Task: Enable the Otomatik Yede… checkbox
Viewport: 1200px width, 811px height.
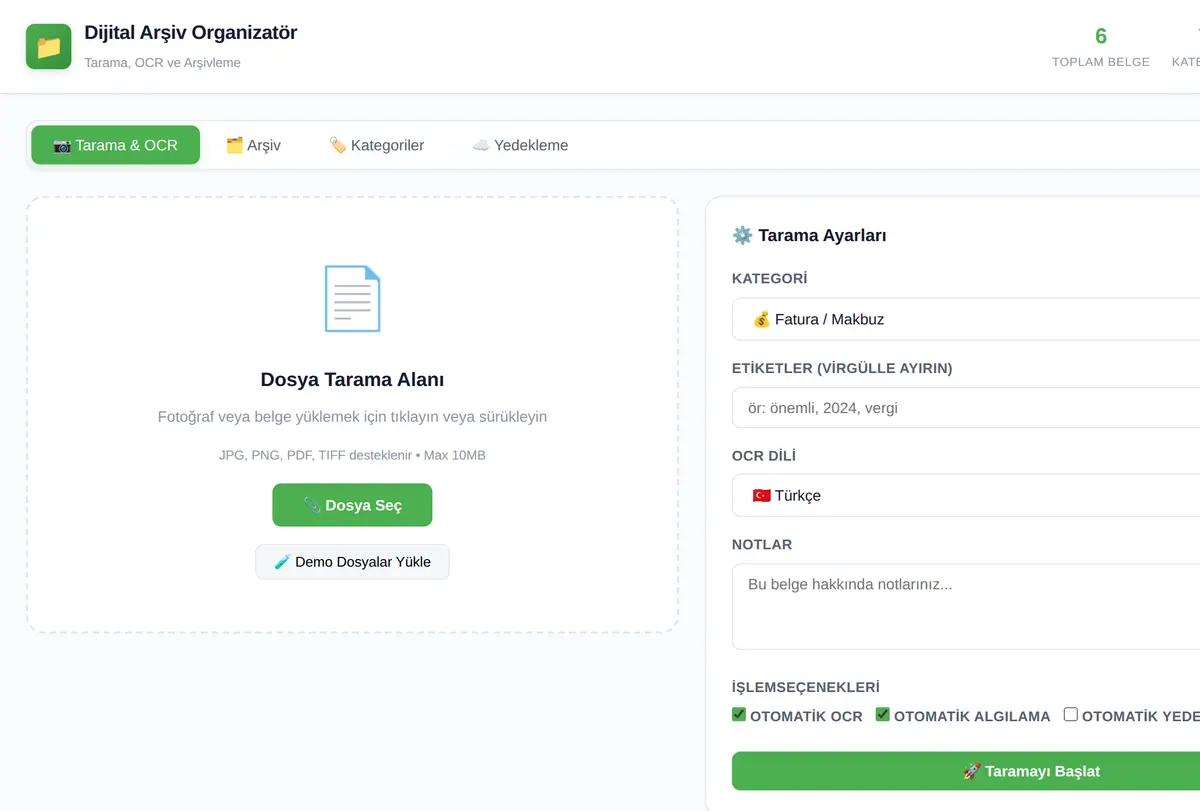Action: pyautogui.click(x=1071, y=715)
